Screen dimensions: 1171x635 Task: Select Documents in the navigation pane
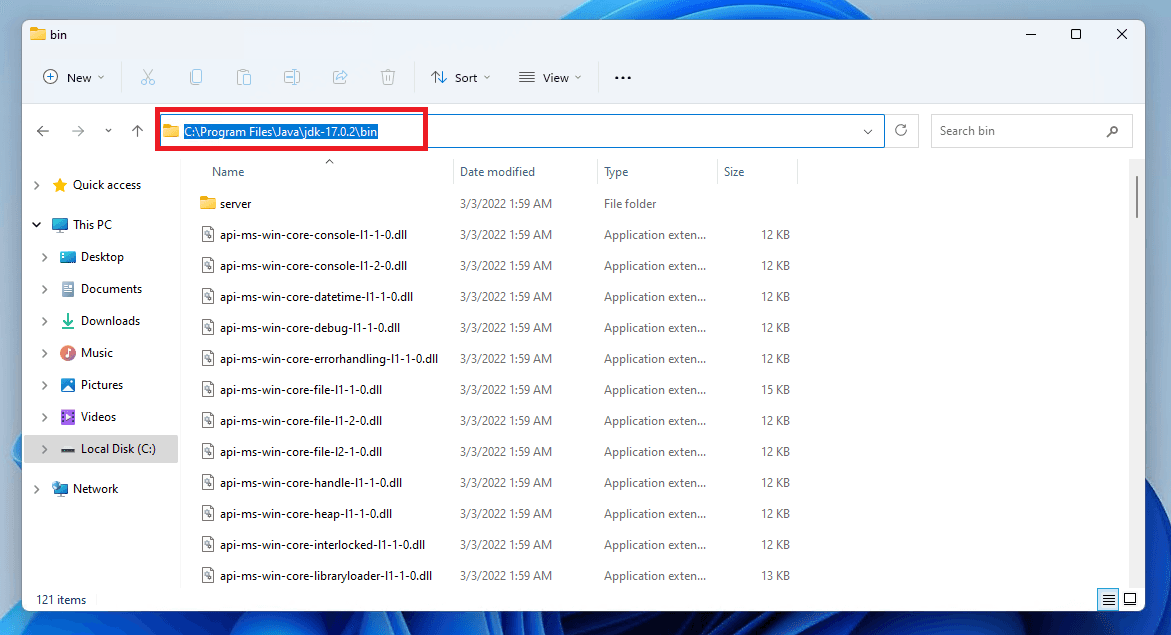(111, 289)
